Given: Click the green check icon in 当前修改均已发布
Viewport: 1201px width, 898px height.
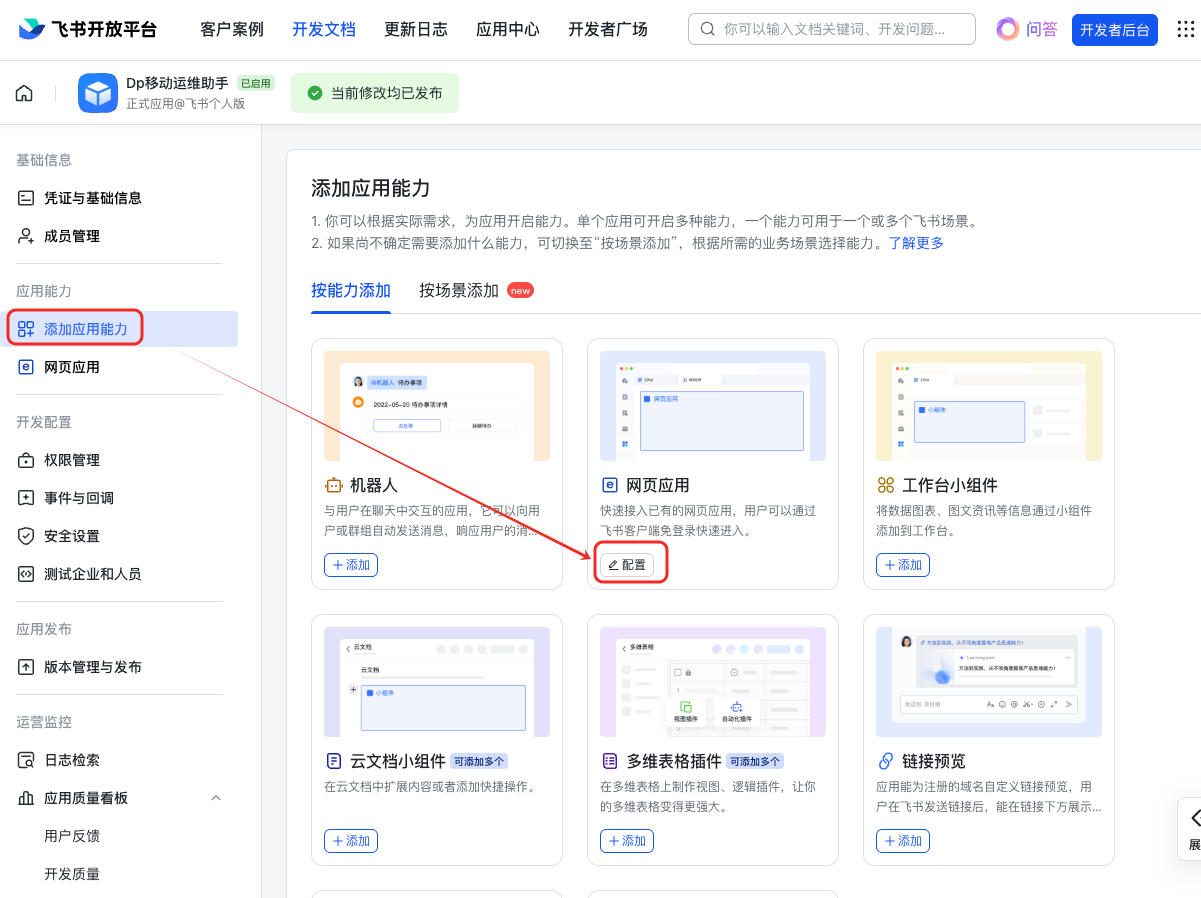Looking at the screenshot, I should pyautogui.click(x=315, y=93).
